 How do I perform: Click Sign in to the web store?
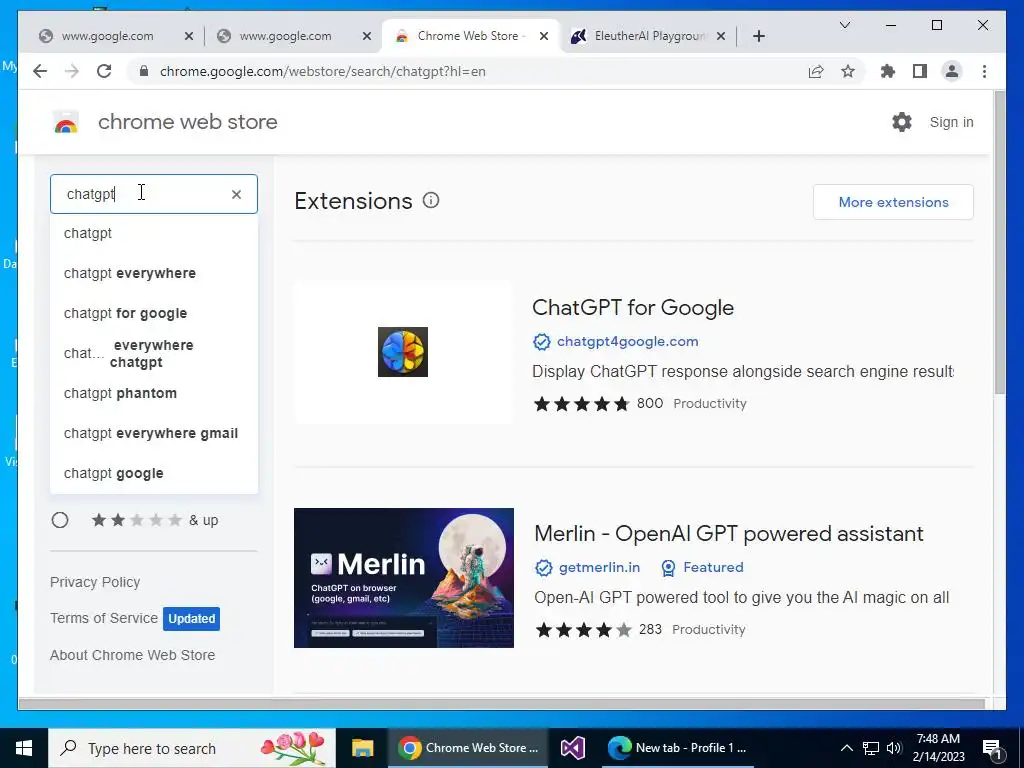click(x=951, y=122)
